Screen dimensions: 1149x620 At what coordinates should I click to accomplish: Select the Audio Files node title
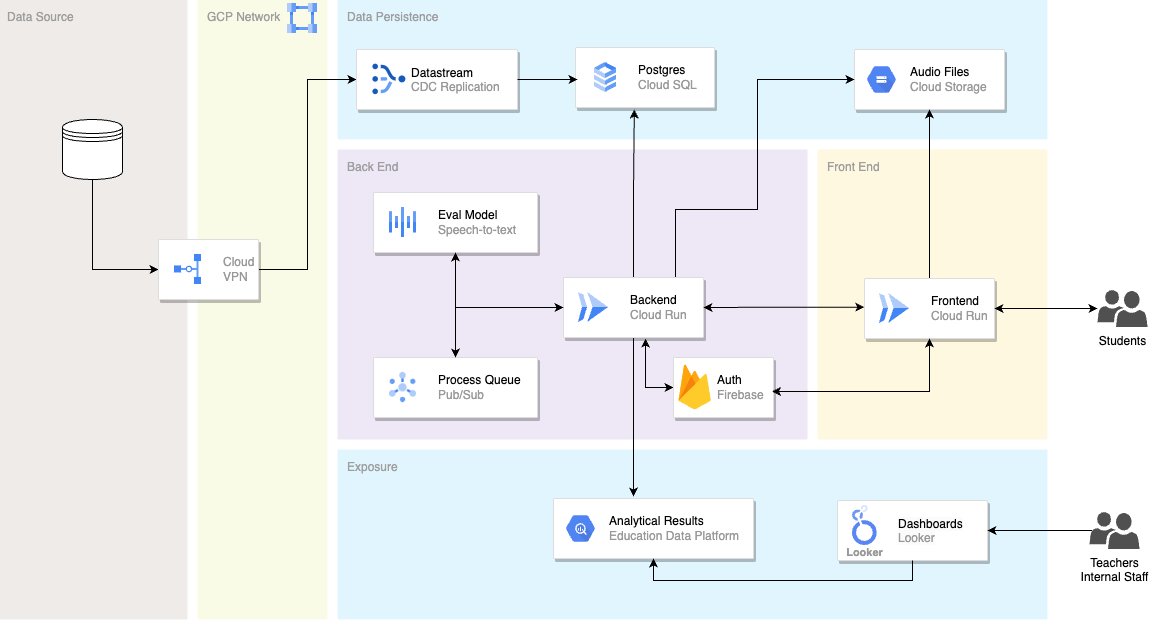pos(939,72)
